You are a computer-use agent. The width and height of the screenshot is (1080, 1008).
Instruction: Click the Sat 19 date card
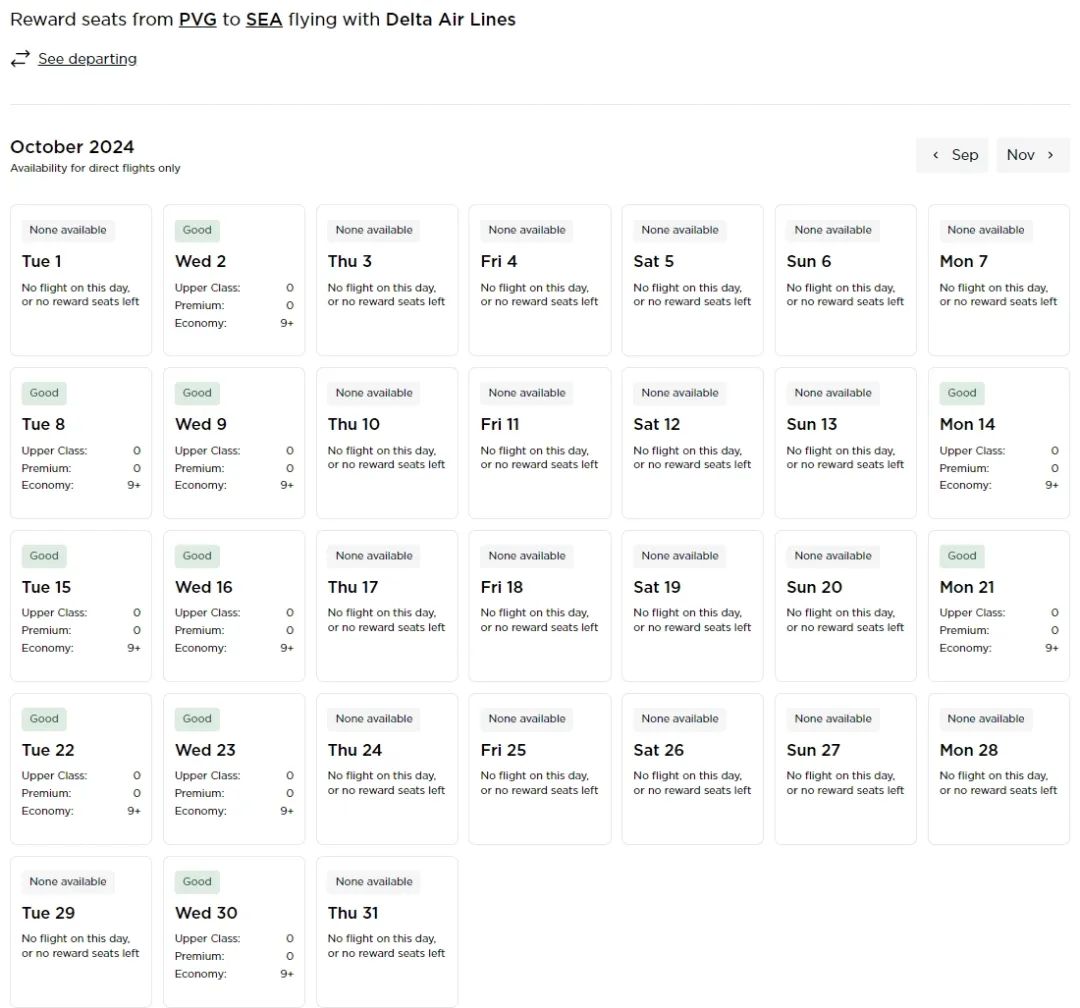click(x=692, y=606)
